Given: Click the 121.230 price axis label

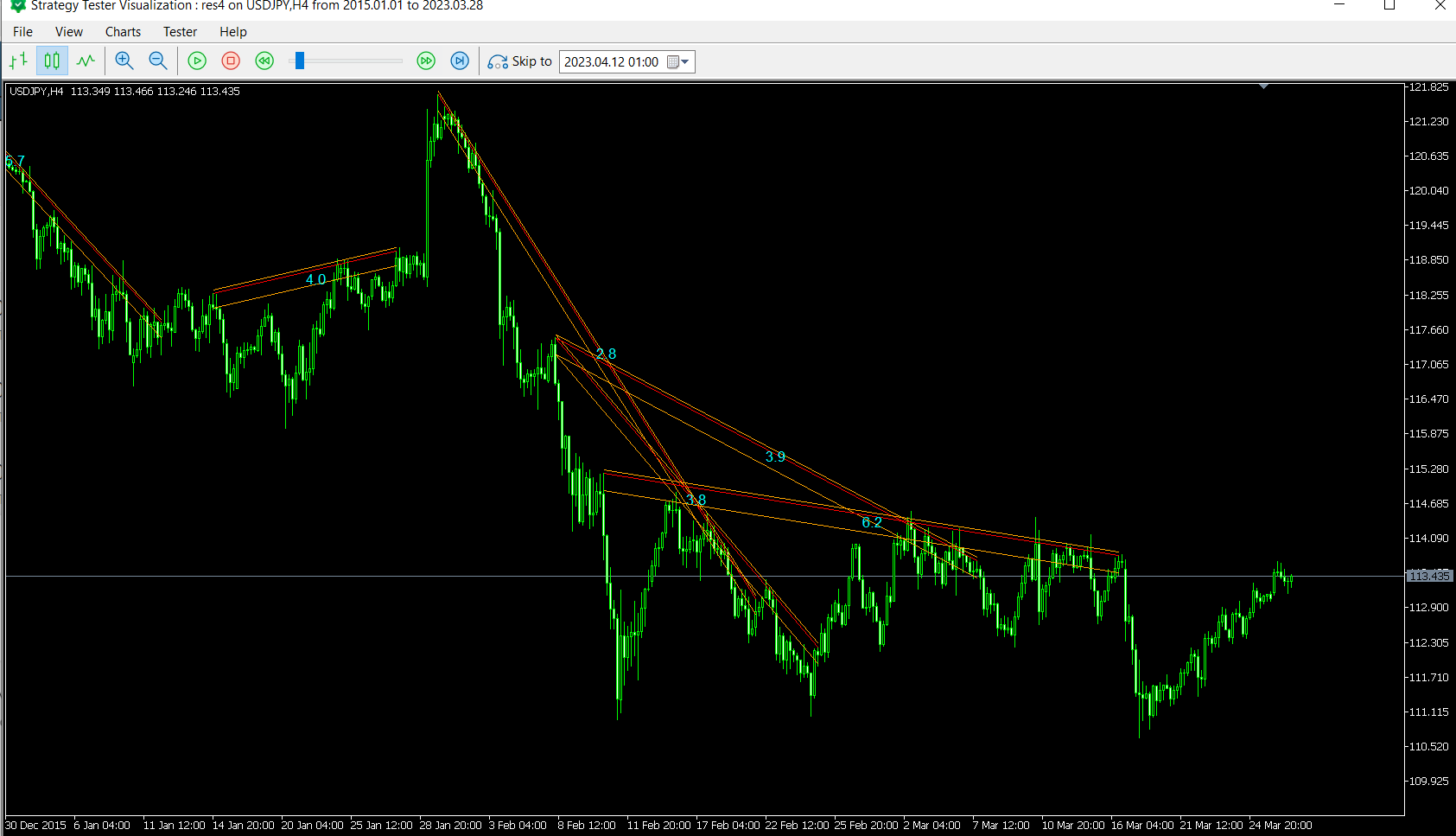Looking at the screenshot, I should [1429, 122].
